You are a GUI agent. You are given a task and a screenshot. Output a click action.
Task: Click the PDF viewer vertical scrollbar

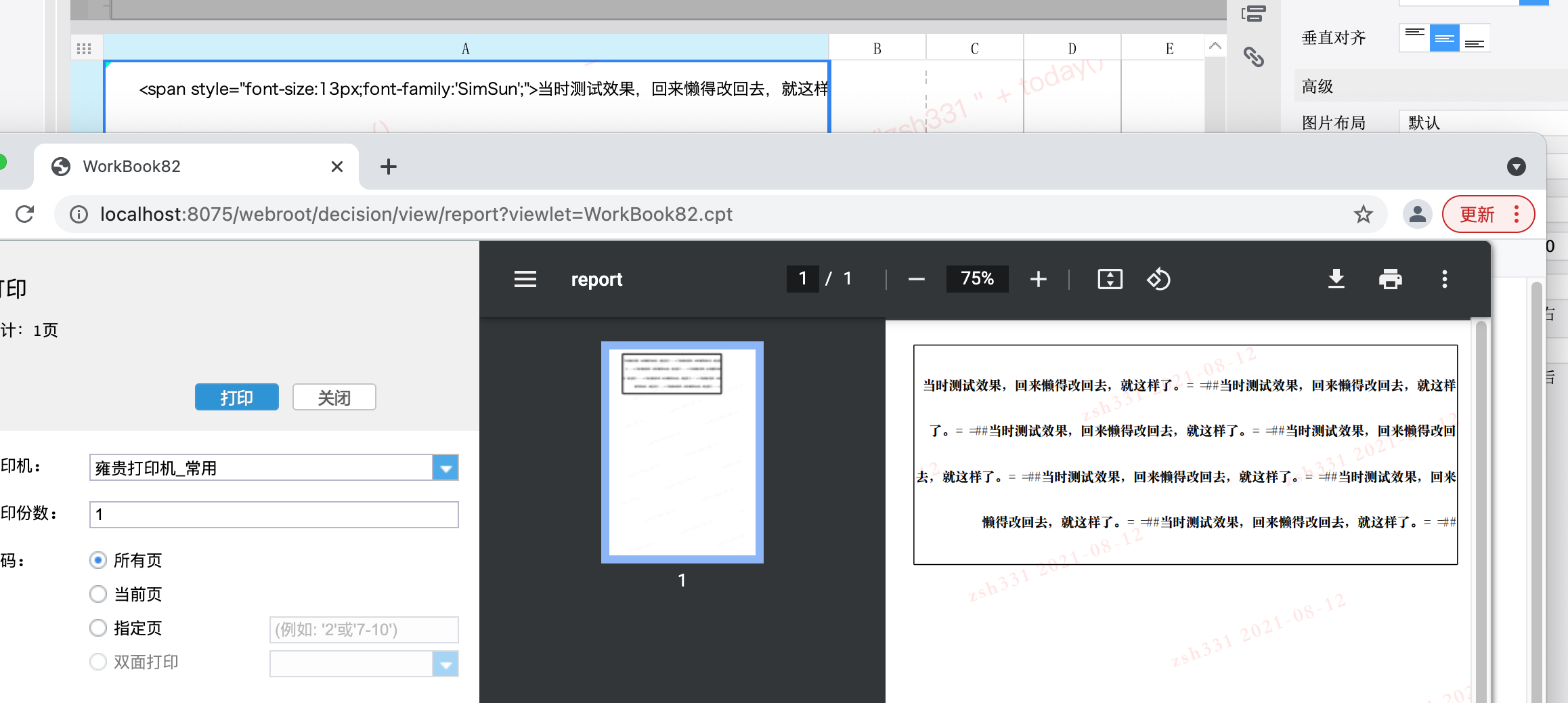click(1481, 511)
